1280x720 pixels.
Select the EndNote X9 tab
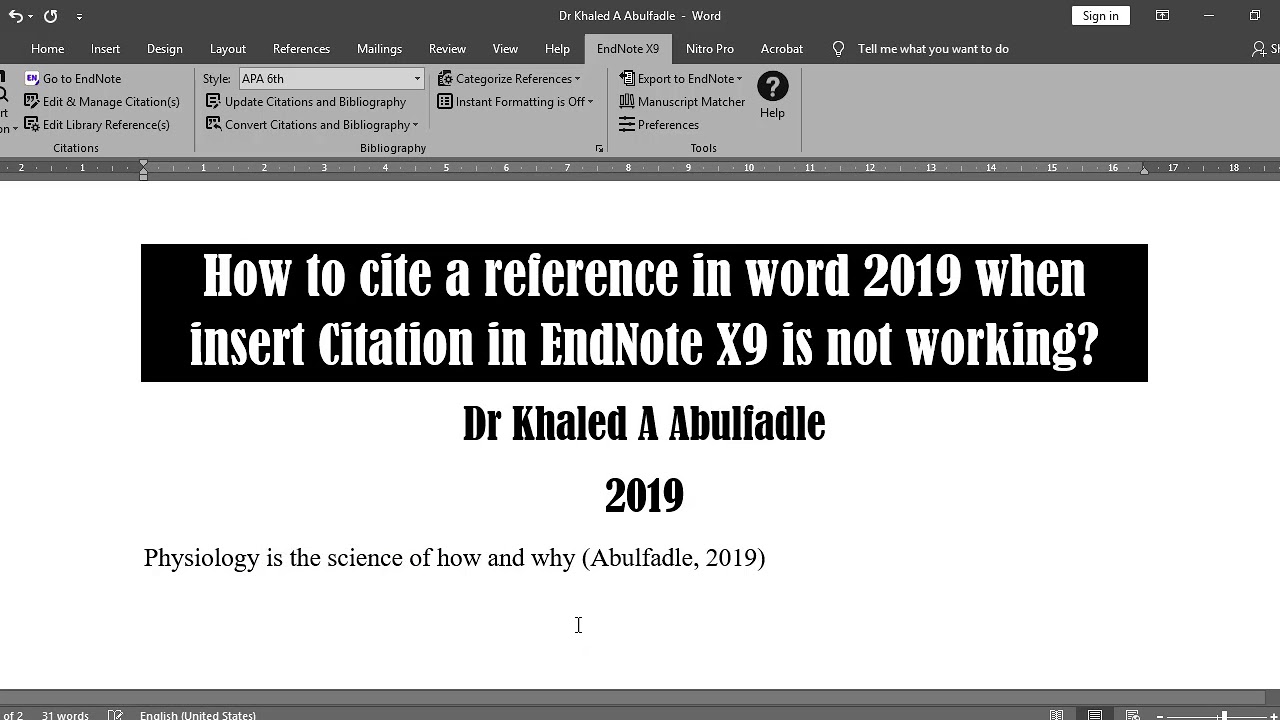click(628, 48)
